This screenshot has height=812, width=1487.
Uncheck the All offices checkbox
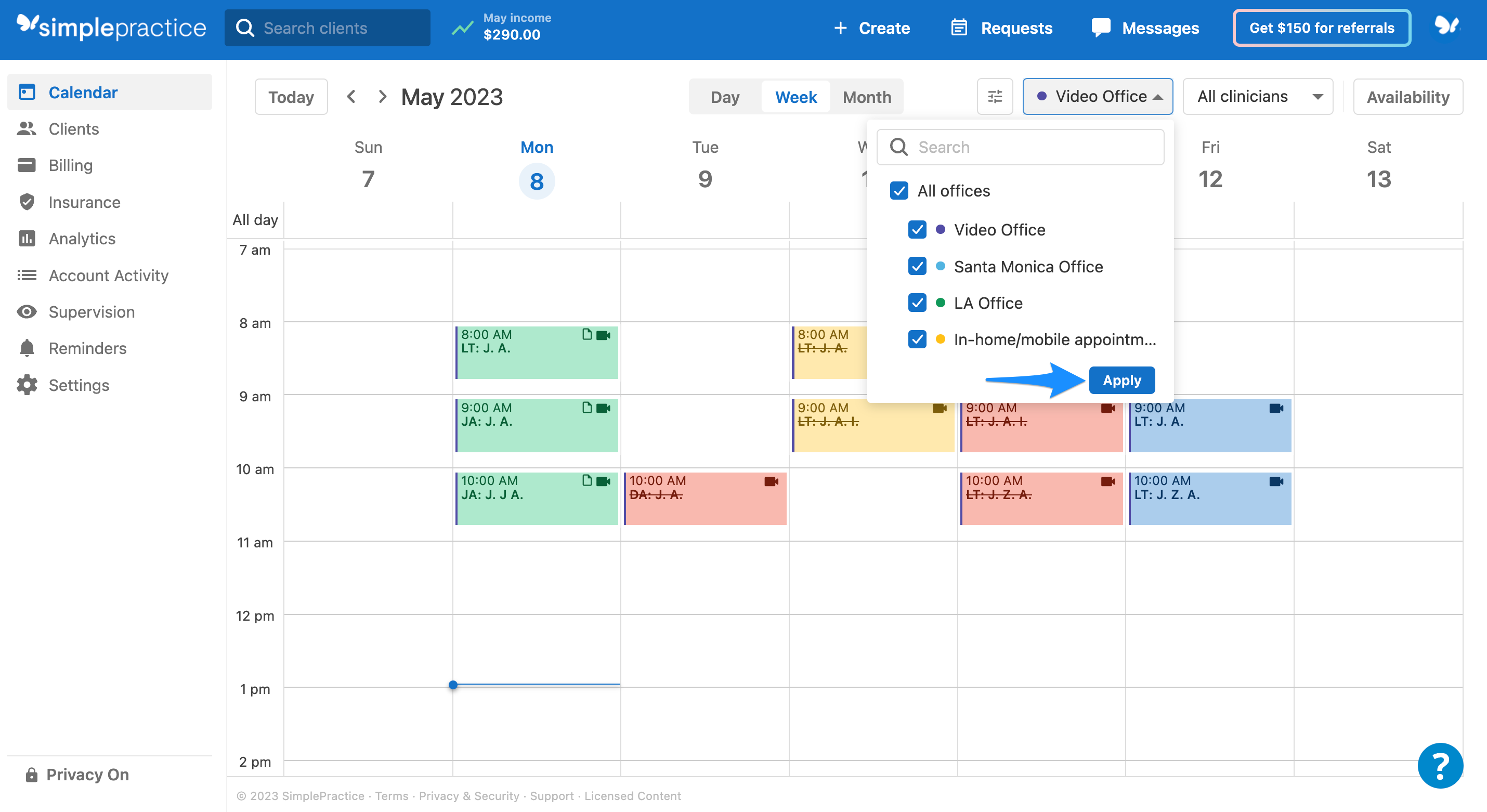(899, 190)
